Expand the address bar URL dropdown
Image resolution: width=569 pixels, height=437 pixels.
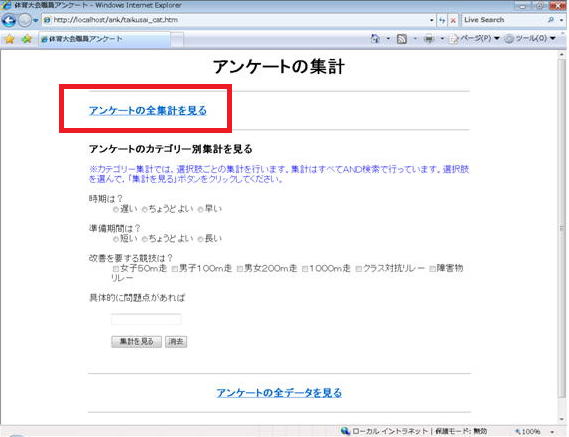coord(431,20)
